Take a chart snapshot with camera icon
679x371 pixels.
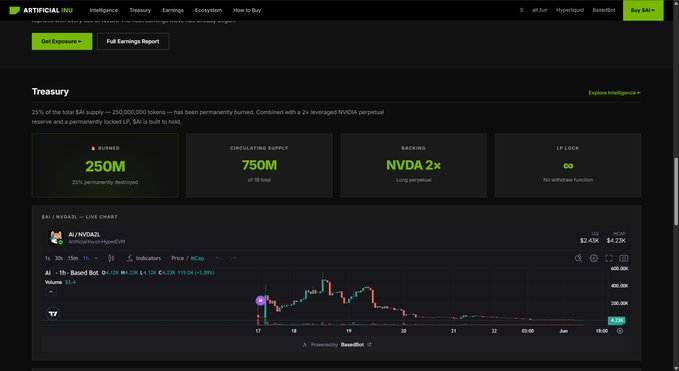pos(624,258)
